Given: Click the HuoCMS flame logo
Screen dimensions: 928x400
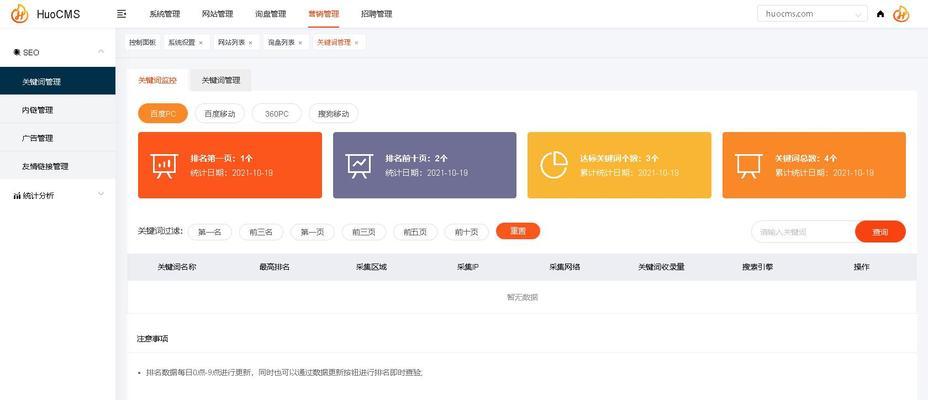Looking at the screenshot, I should (20, 14).
